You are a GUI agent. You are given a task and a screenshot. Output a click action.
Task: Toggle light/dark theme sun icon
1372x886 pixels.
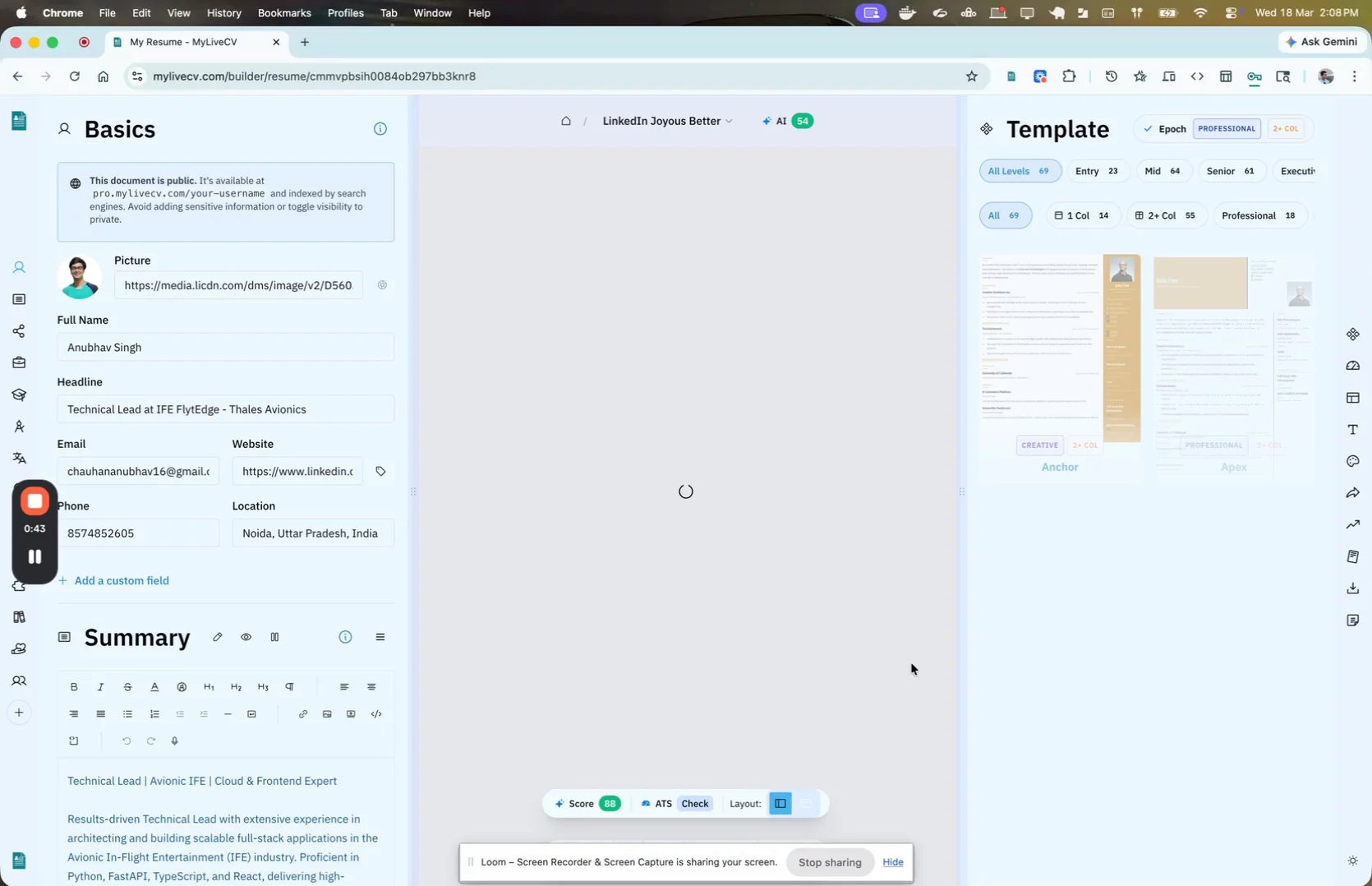pos(1353,861)
